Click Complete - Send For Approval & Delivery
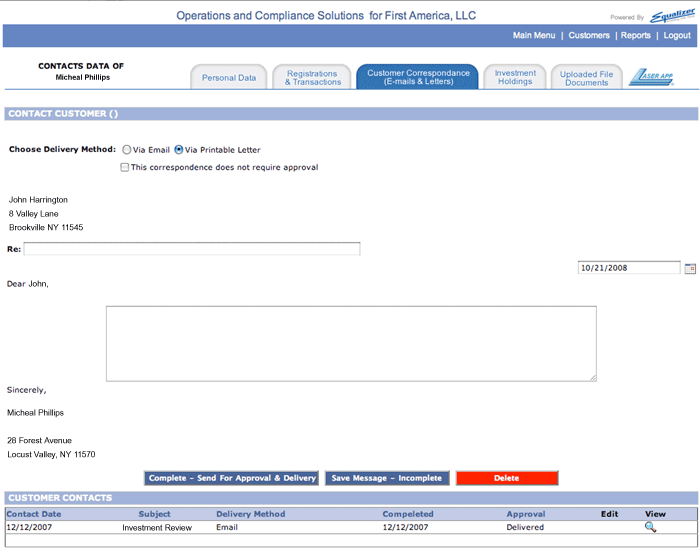 coord(231,478)
